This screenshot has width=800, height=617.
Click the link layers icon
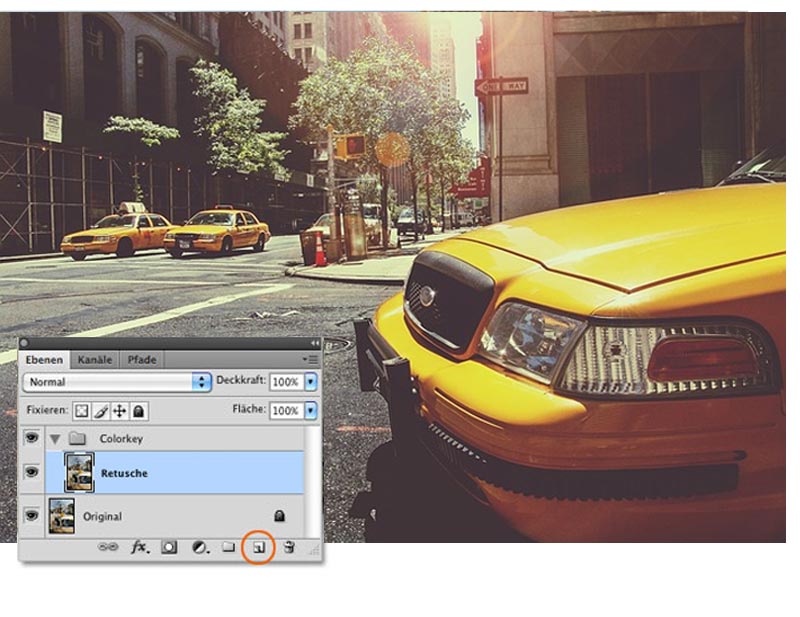[x=108, y=547]
